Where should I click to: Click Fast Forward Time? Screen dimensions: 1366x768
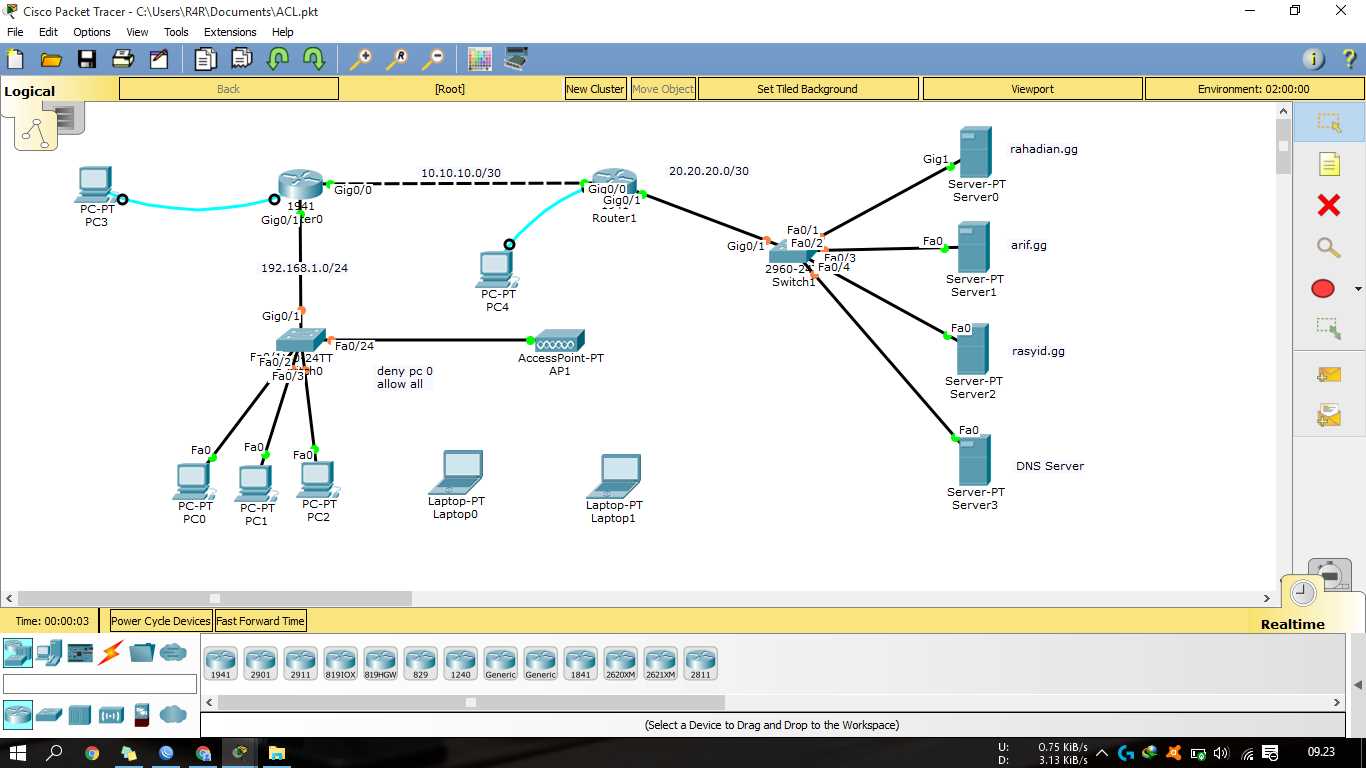pos(260,621)
